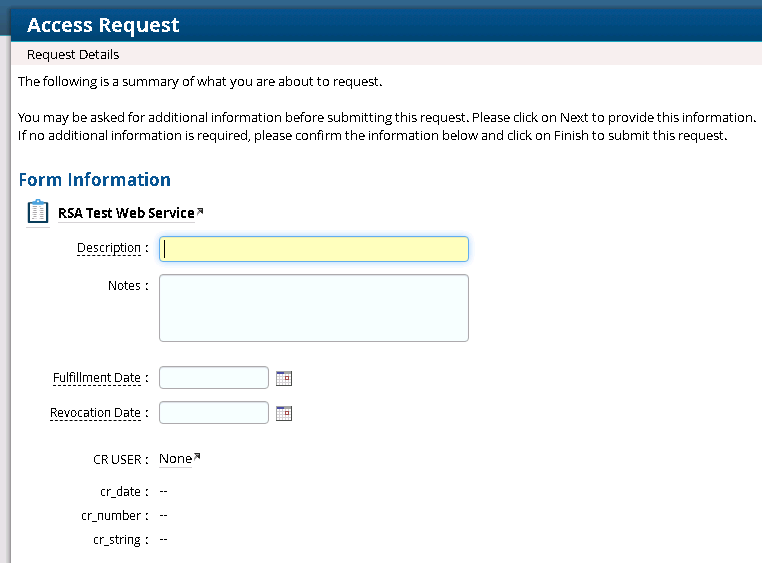Screen dimensions: 762x563
Task: Click the Access Request header title
Action: point(103,25)
